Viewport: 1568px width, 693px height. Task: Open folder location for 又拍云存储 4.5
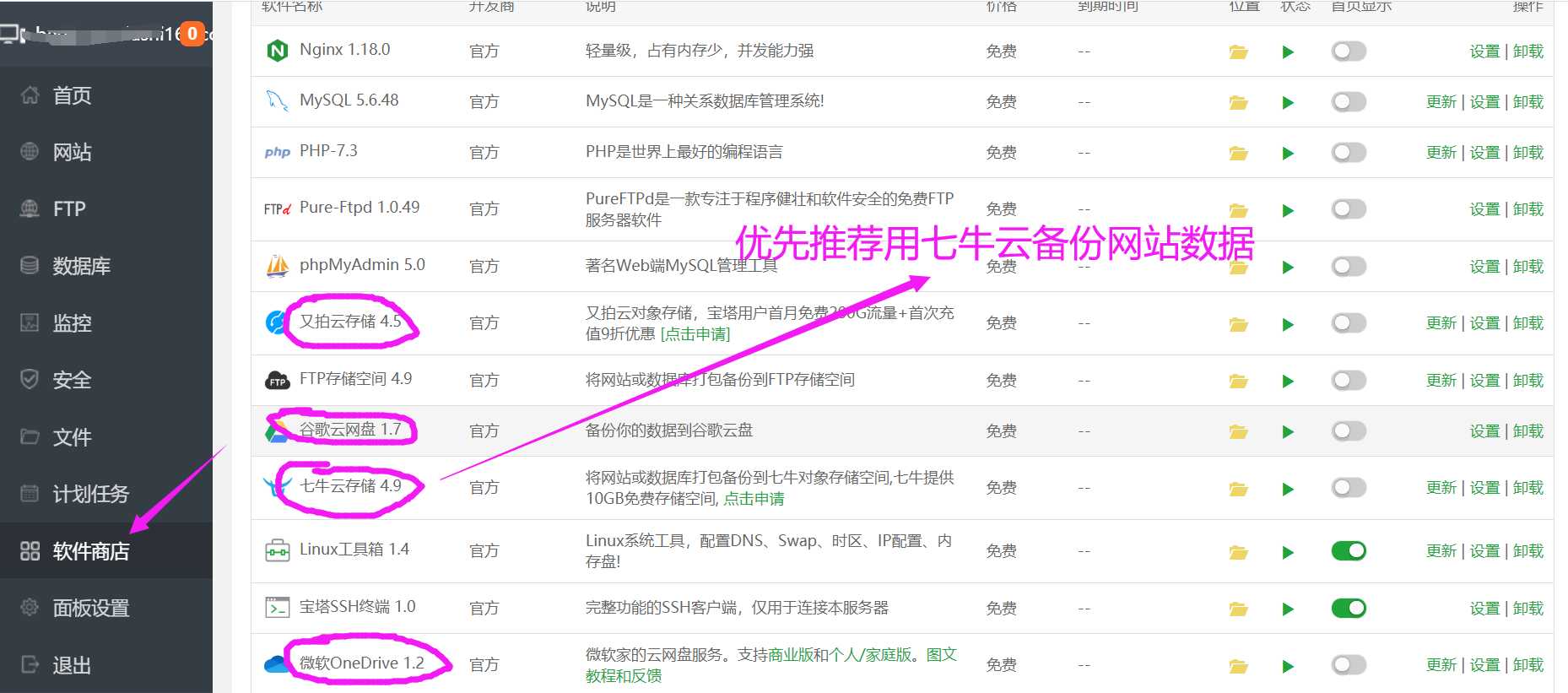coord(1238,325)
